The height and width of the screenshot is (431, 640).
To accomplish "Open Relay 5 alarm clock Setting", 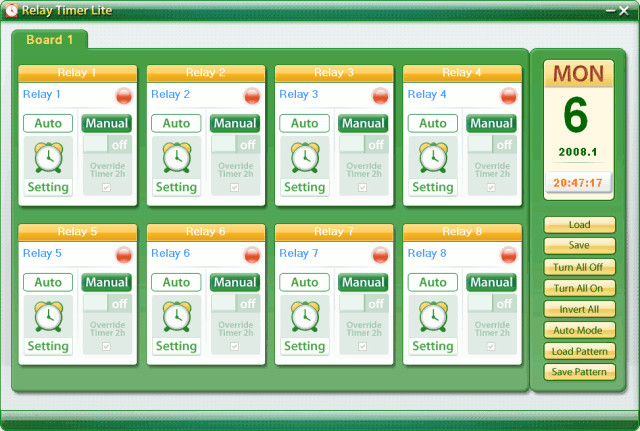I will point(48,326).
